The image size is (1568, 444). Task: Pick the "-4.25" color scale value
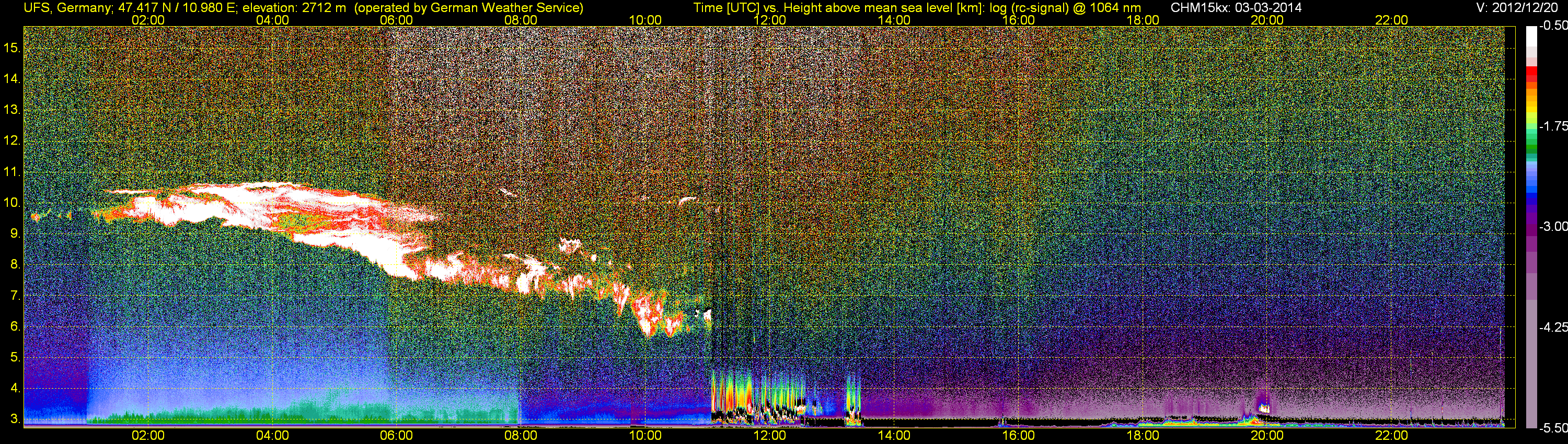point(1553,327)
